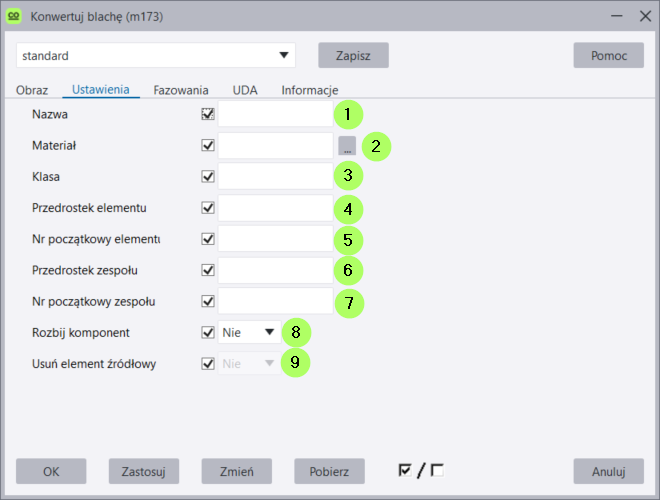Toggle the Rozbij komponent checkbox
Screen dimensions: 660x500
(208, 332)
